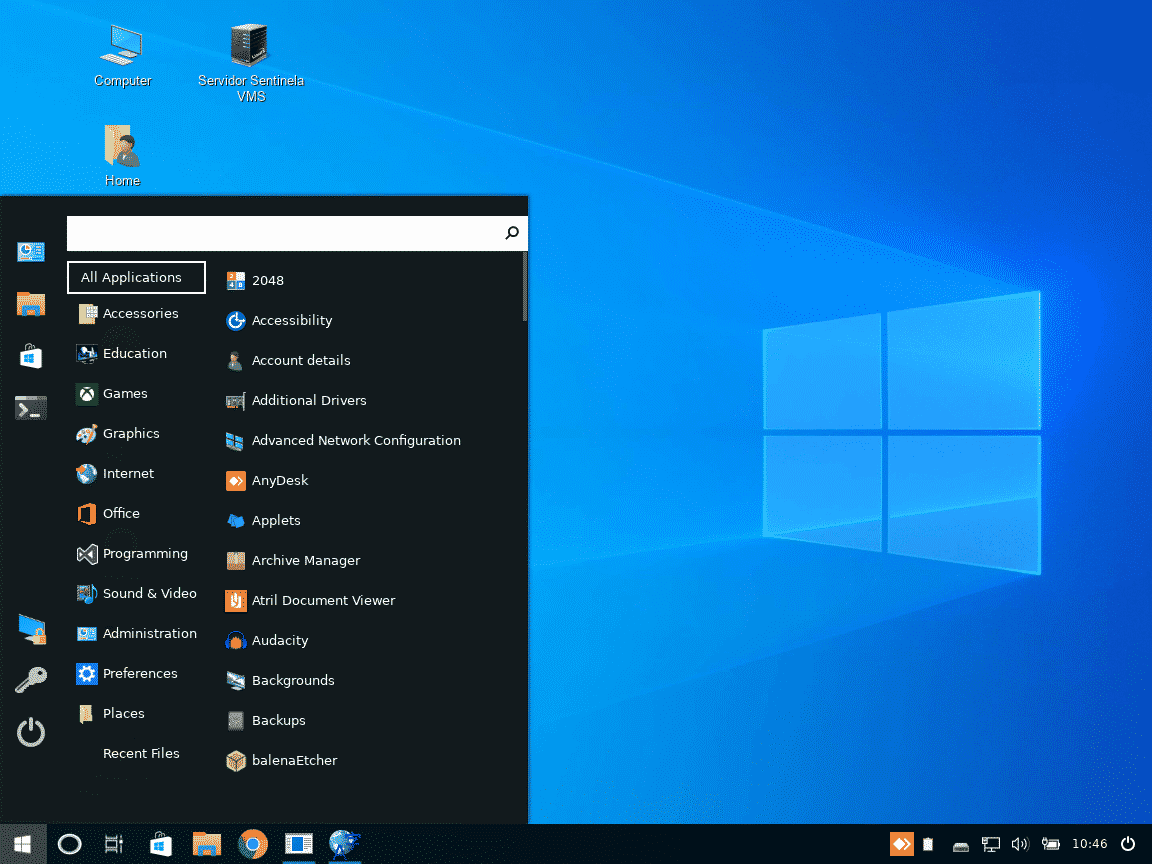Screen dimensions: 1152x864
Task: Open a terminal from the menu sidebar
Action: (31, 407)
